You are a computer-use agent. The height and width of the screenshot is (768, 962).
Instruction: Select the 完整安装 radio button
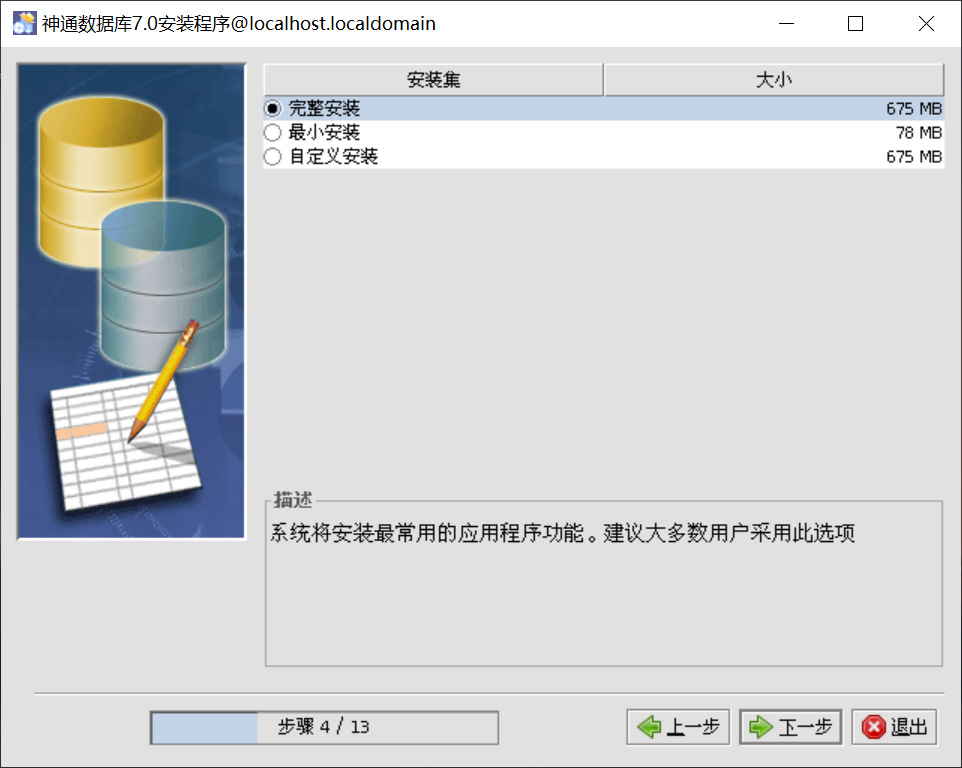[272, 109]
